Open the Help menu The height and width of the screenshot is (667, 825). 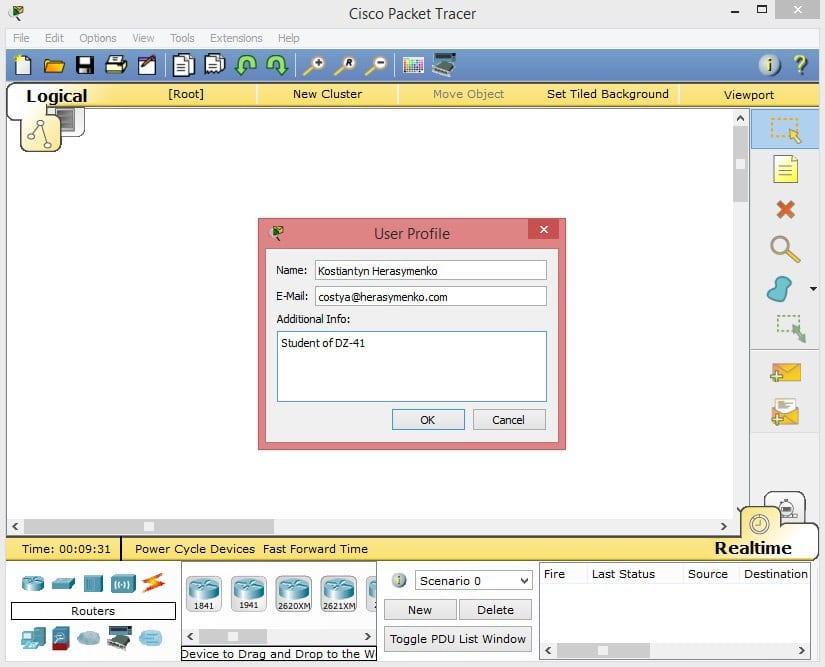click(x=288, y=38)
